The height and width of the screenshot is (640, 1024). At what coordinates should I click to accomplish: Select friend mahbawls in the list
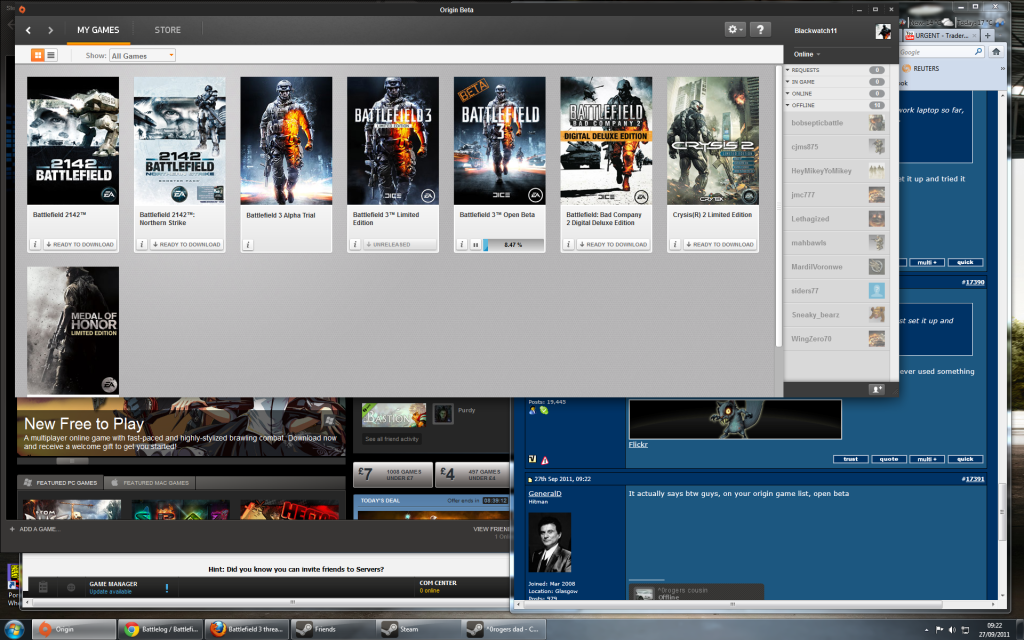point(837,243)
